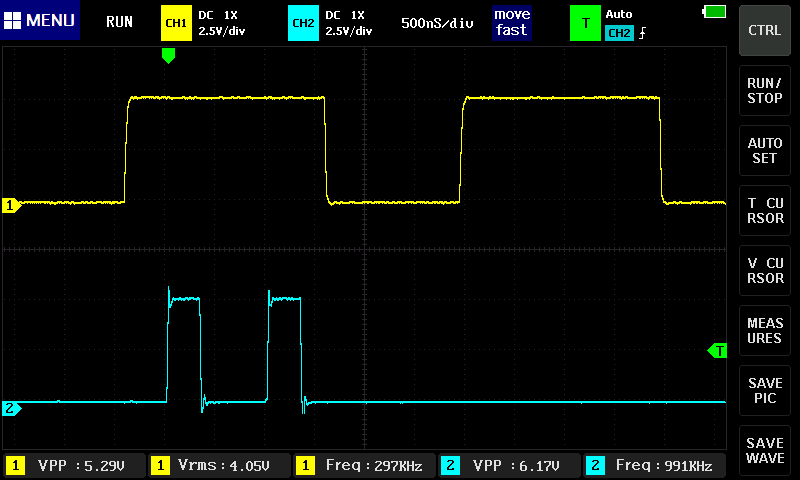Image resolution: width=800 pixels, height=480 pixels.
Task: Click the green trigger level T marker
Action: click(718, 350)
